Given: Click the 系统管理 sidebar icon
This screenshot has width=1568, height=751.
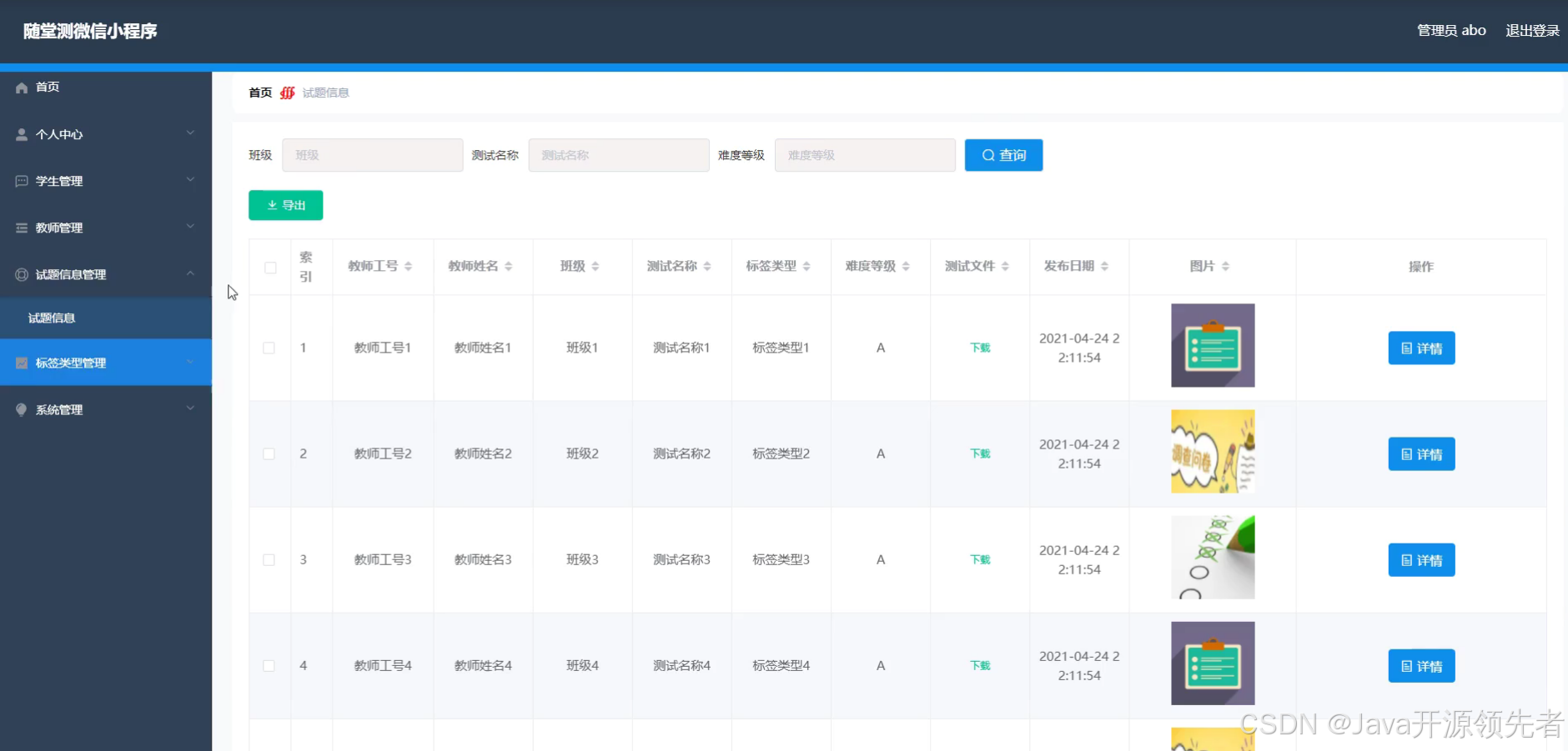Looking at the screenshot, I should [x=22, y=409].
